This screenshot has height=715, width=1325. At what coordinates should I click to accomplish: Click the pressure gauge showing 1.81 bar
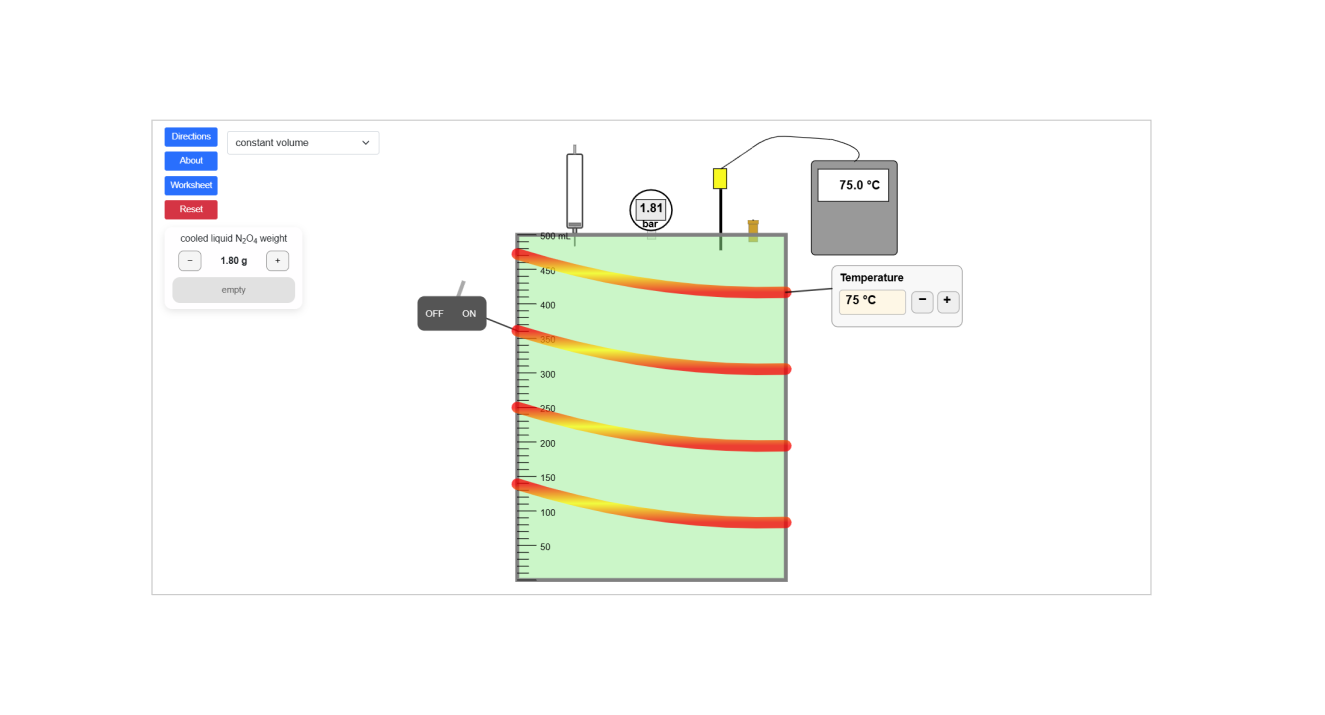point(650,210)
